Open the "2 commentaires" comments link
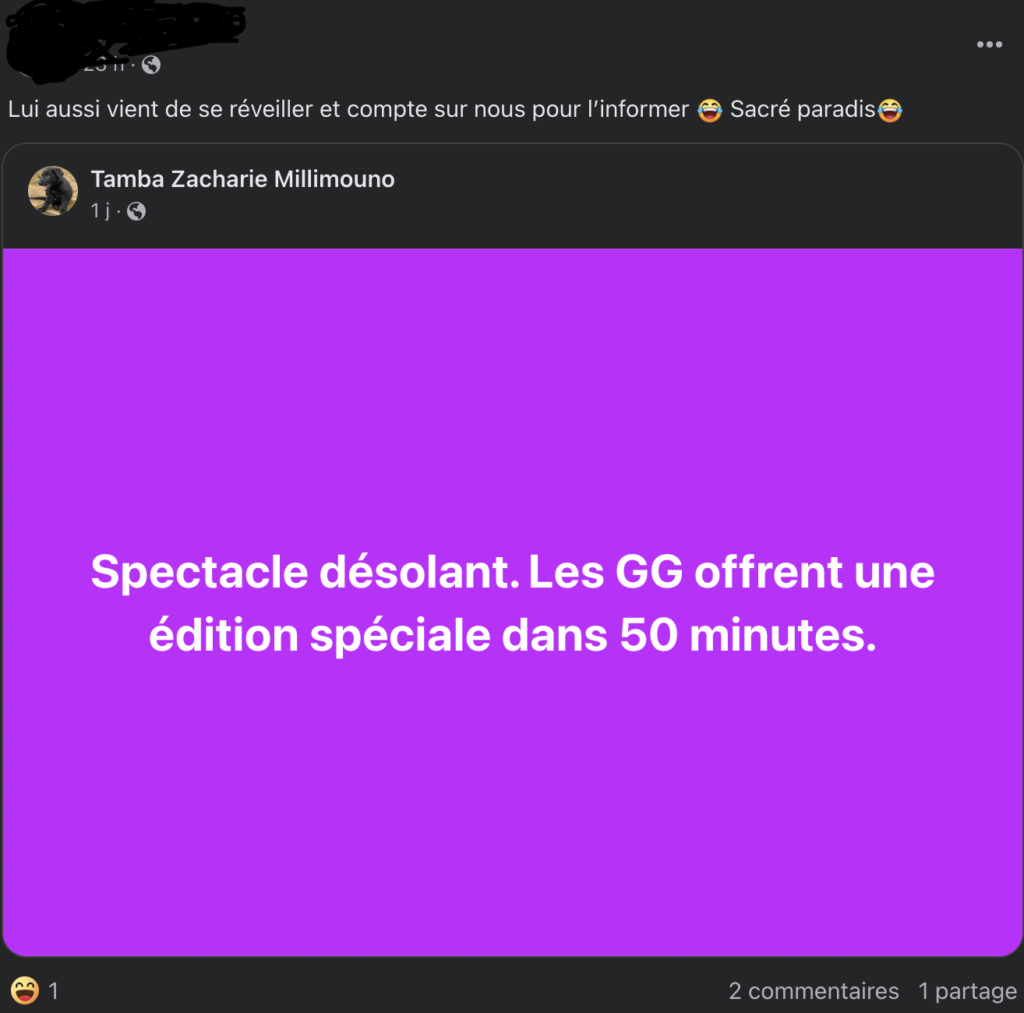The width and height of the screenshot is (1024, 1013). [x=813, y=991]
